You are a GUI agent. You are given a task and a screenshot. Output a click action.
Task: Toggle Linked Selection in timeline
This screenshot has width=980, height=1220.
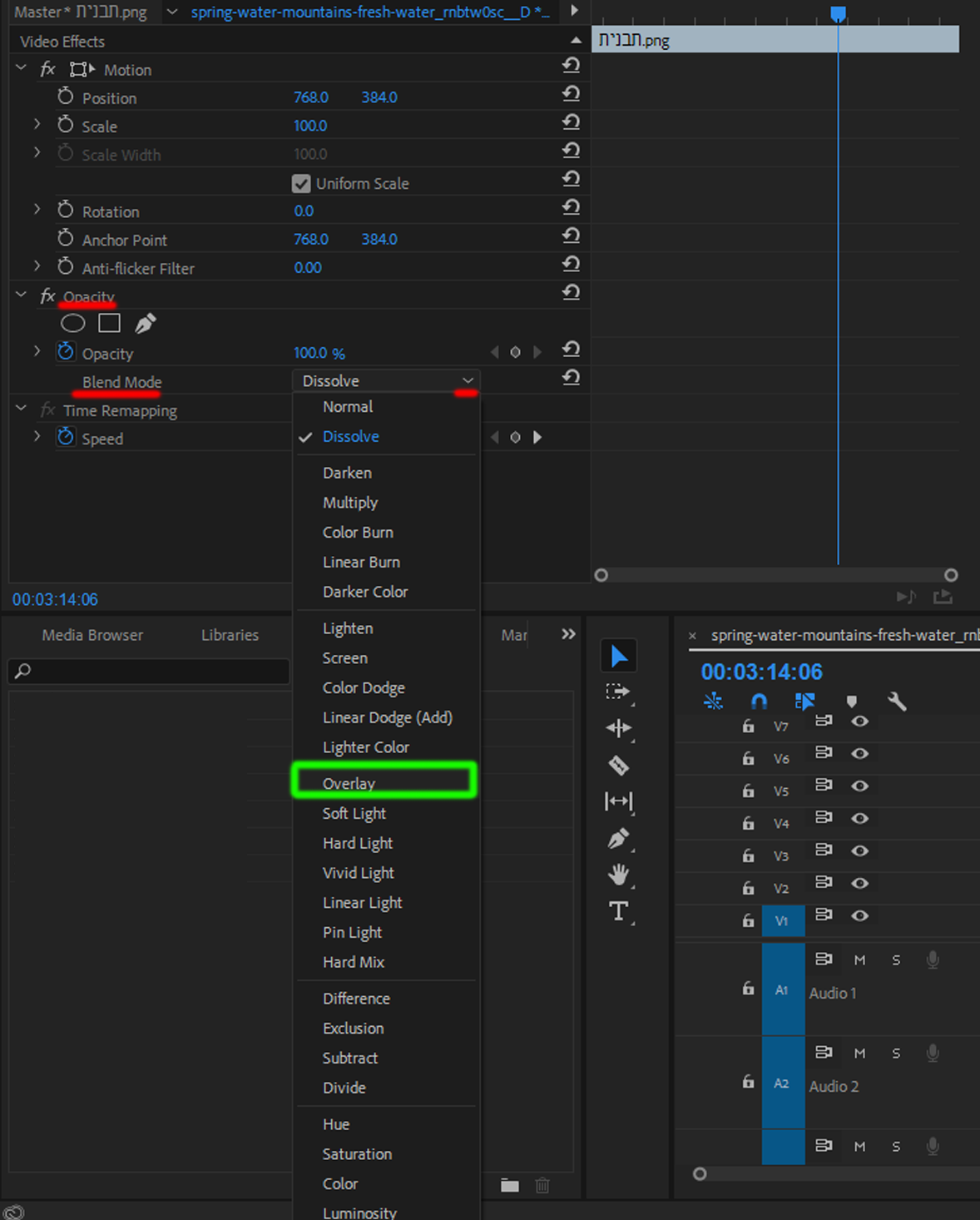[804, 702]
